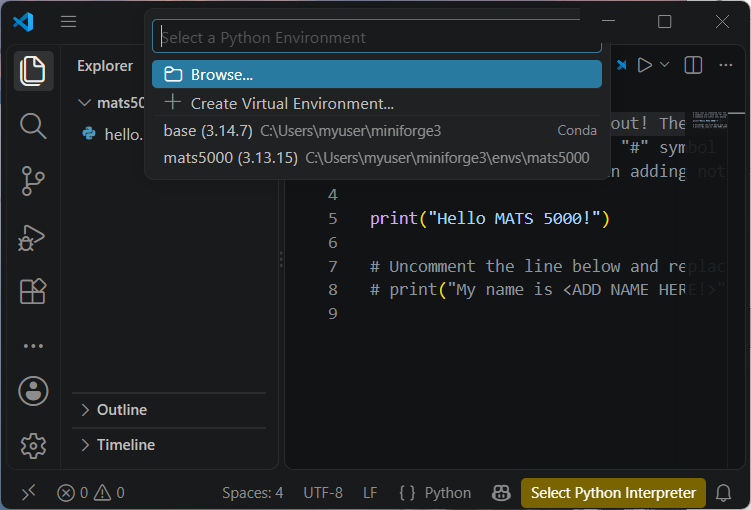Open notifications bell
Viewport: 751px width, 510px height.
[x=724, y=492]
